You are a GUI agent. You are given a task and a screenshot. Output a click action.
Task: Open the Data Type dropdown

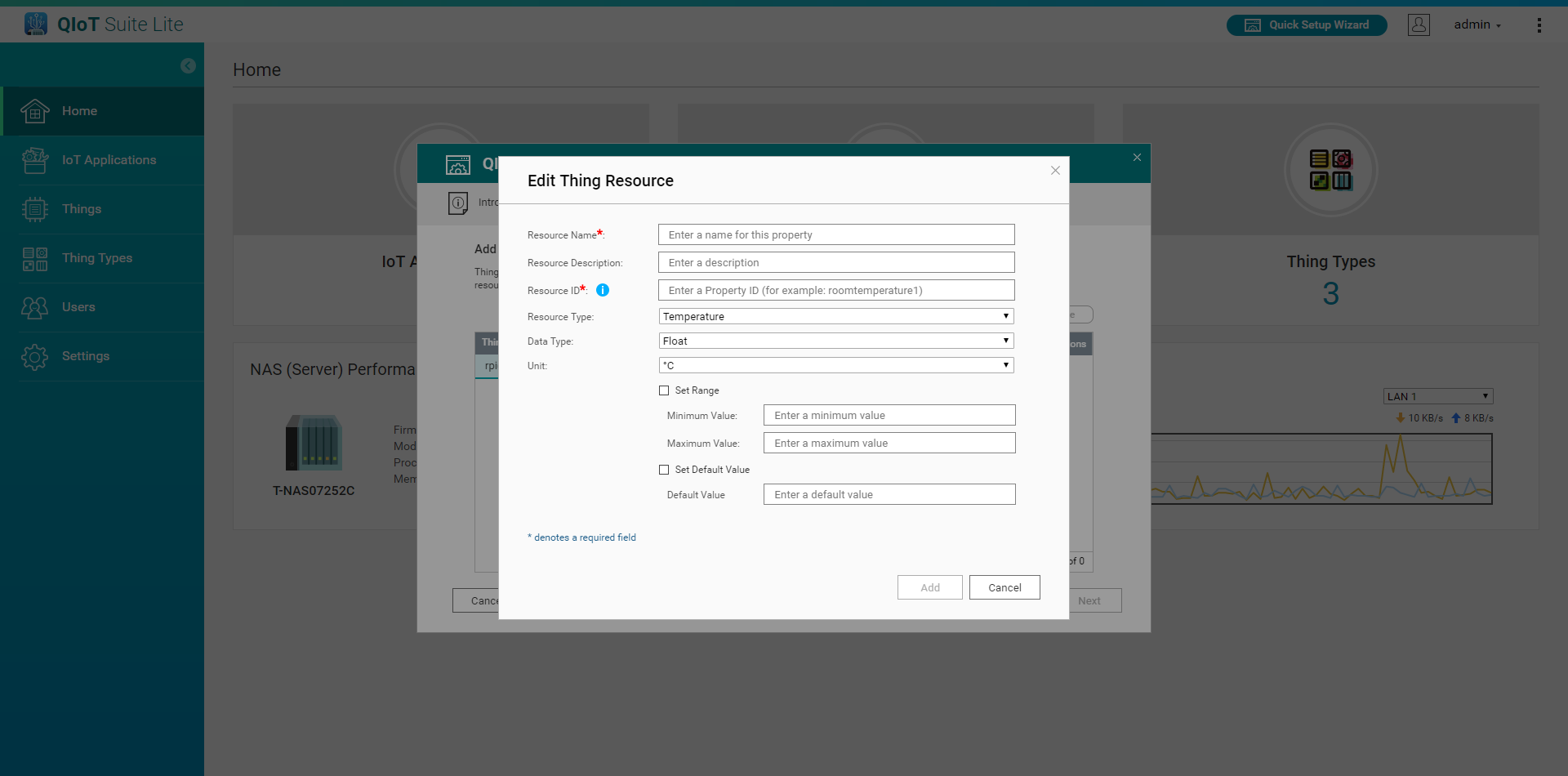835,341
